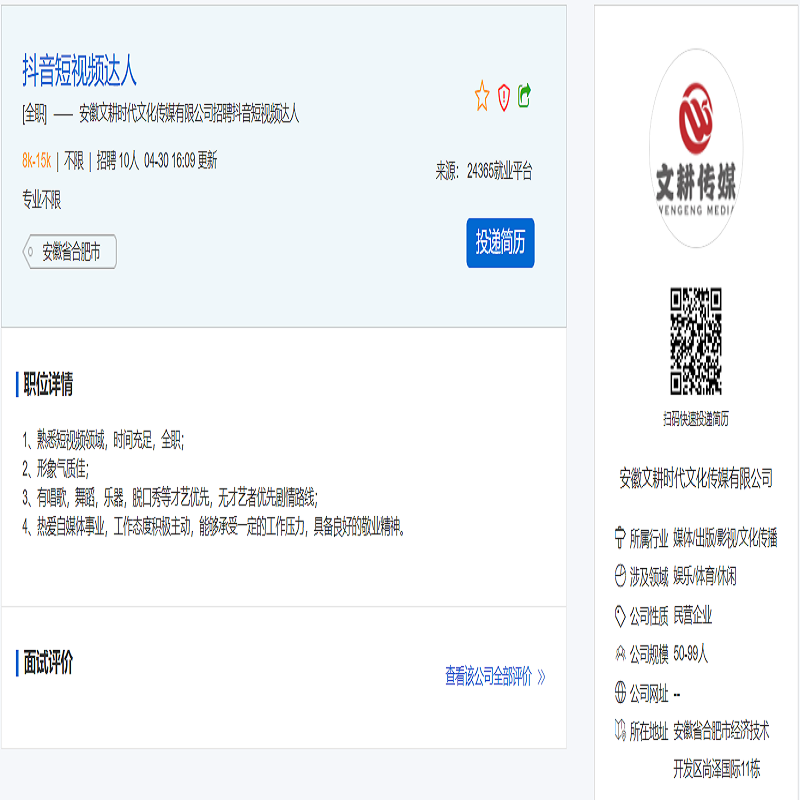This screenshot has width=800, height=800.
Task: Click the green share icon
Action: [524, 95]
